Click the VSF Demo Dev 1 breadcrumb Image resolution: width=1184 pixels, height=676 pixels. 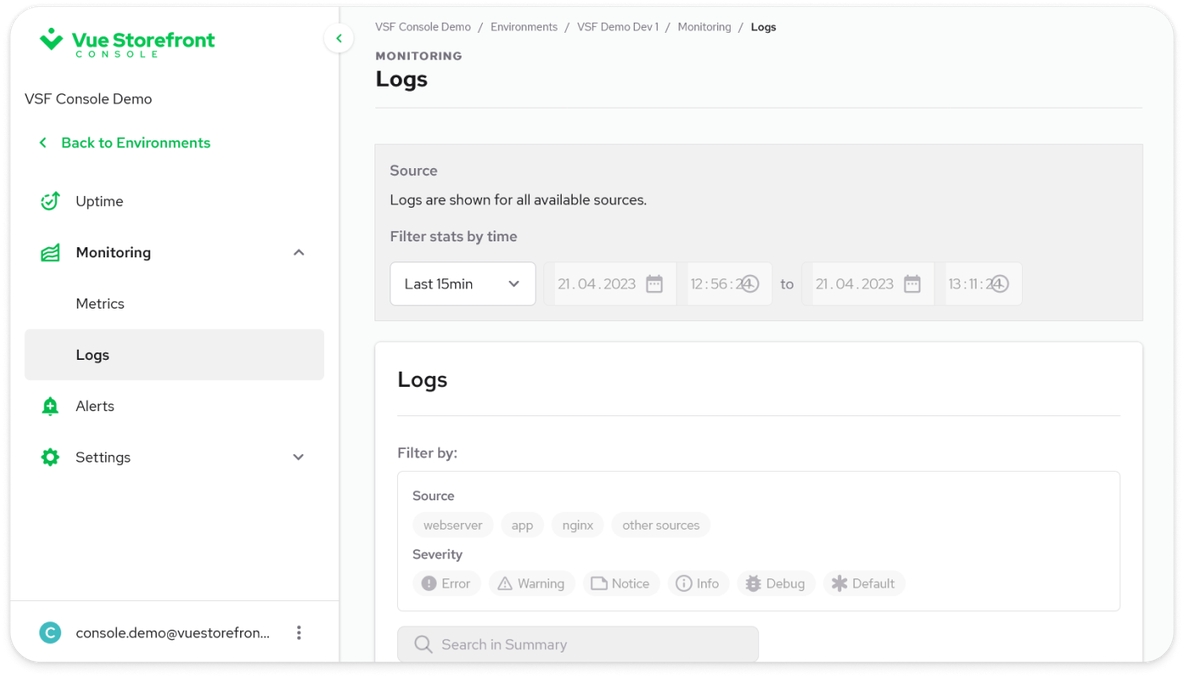[x=618, y=27]
